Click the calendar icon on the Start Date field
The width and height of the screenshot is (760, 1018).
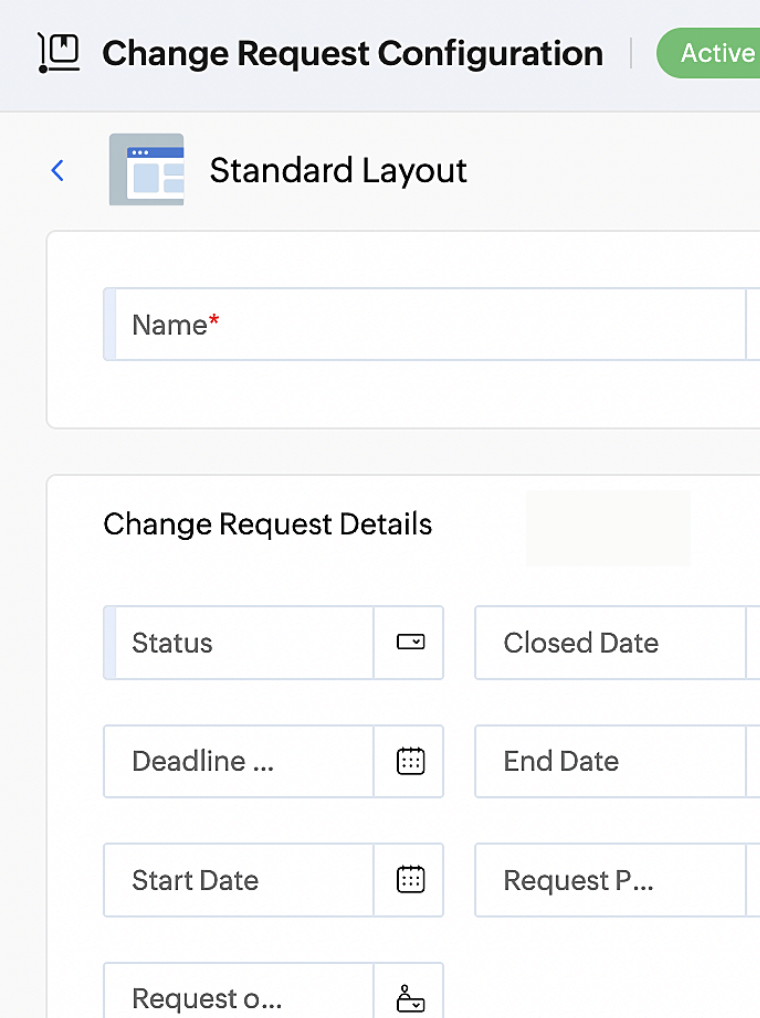[410, 880]
